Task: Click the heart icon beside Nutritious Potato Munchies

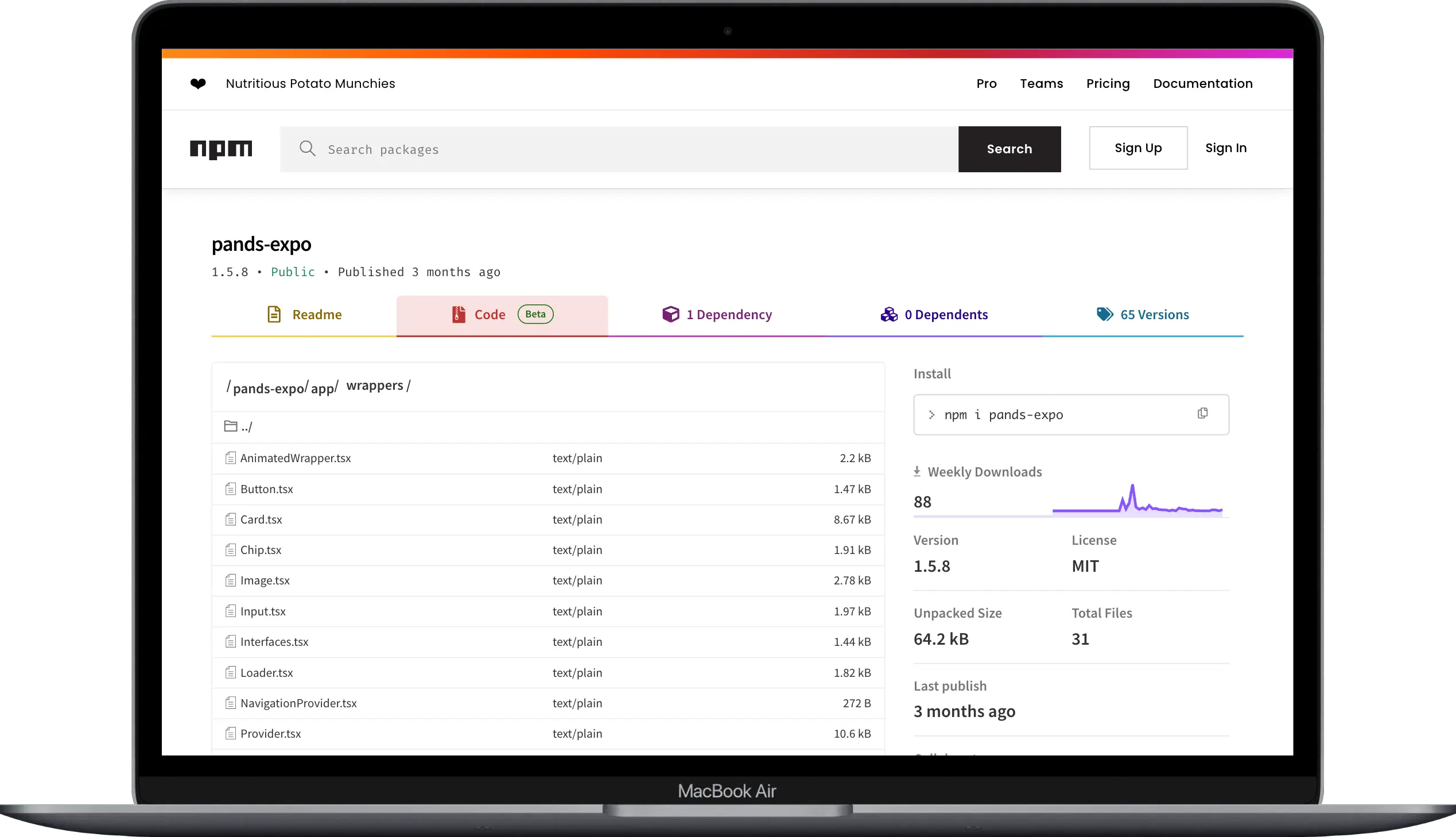Action: (x=197, y=83)
